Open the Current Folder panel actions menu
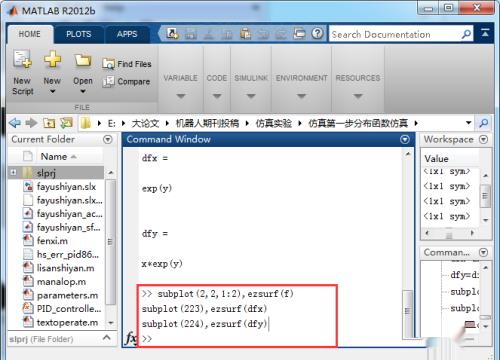 click(x=108, y=139)
